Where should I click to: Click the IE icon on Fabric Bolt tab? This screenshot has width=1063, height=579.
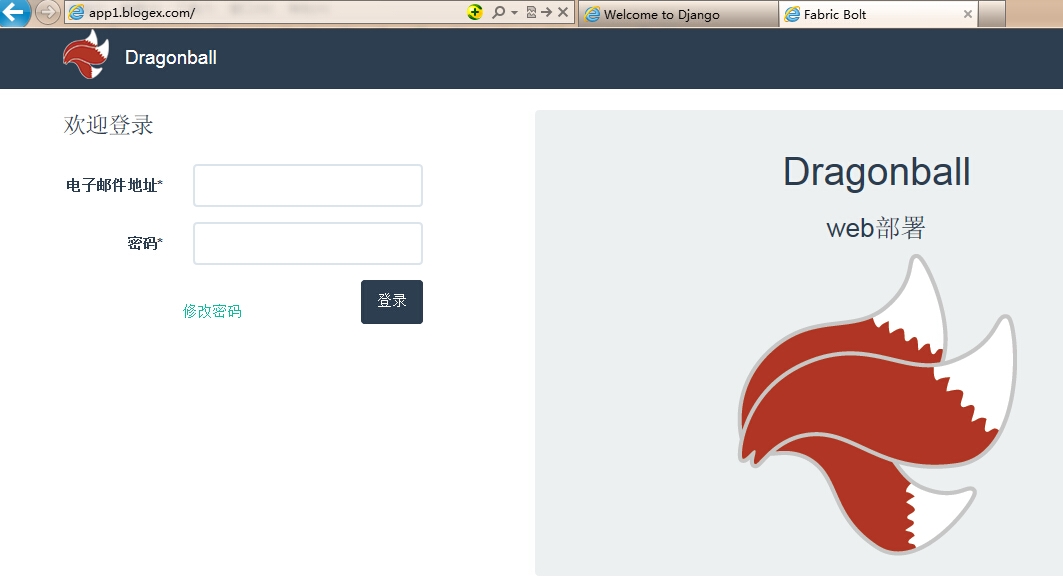point(792,14)
